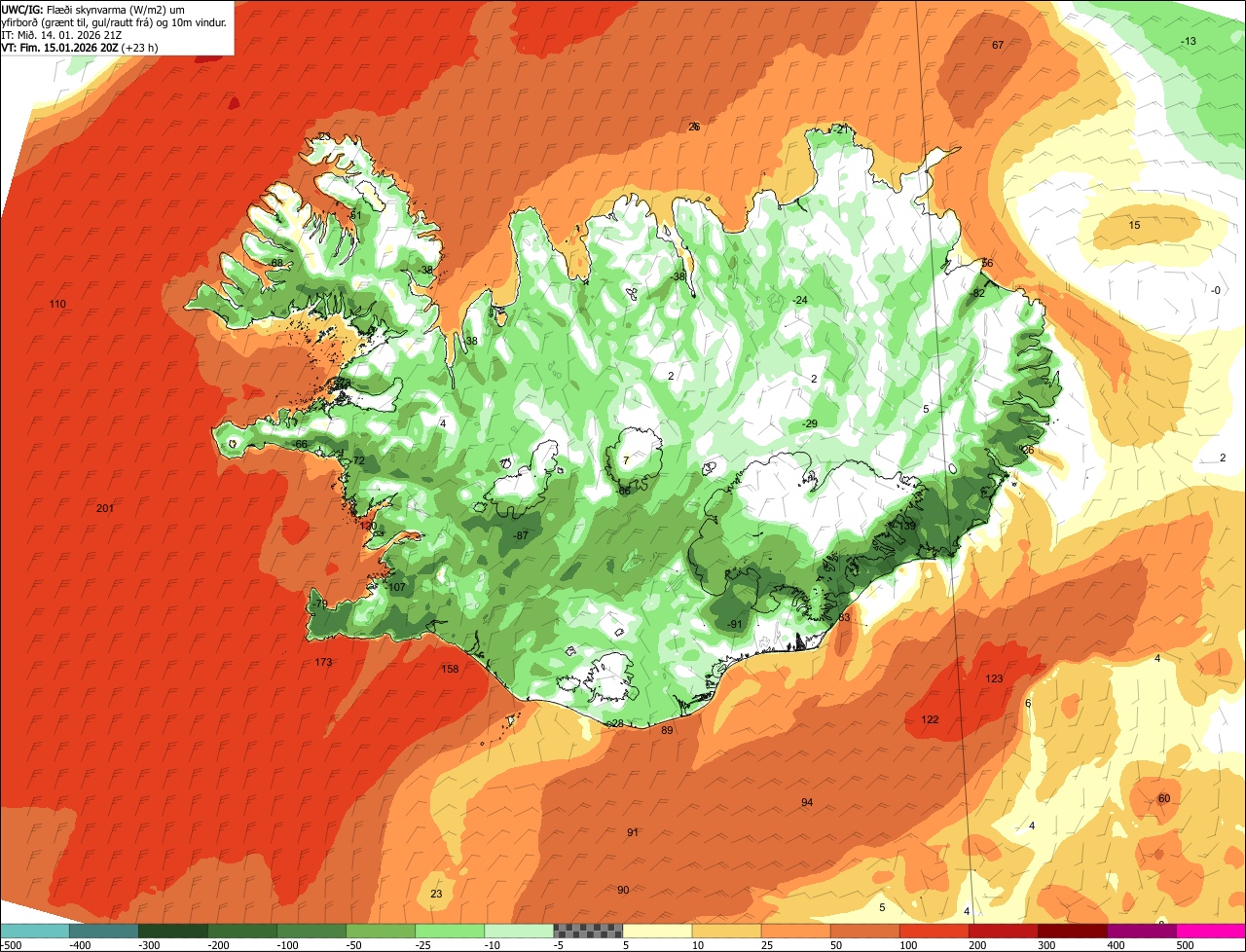Click the flux value "173" on the map
Image resolution: width=1246 pixels, height=952 pixels.
pos(323,663)
